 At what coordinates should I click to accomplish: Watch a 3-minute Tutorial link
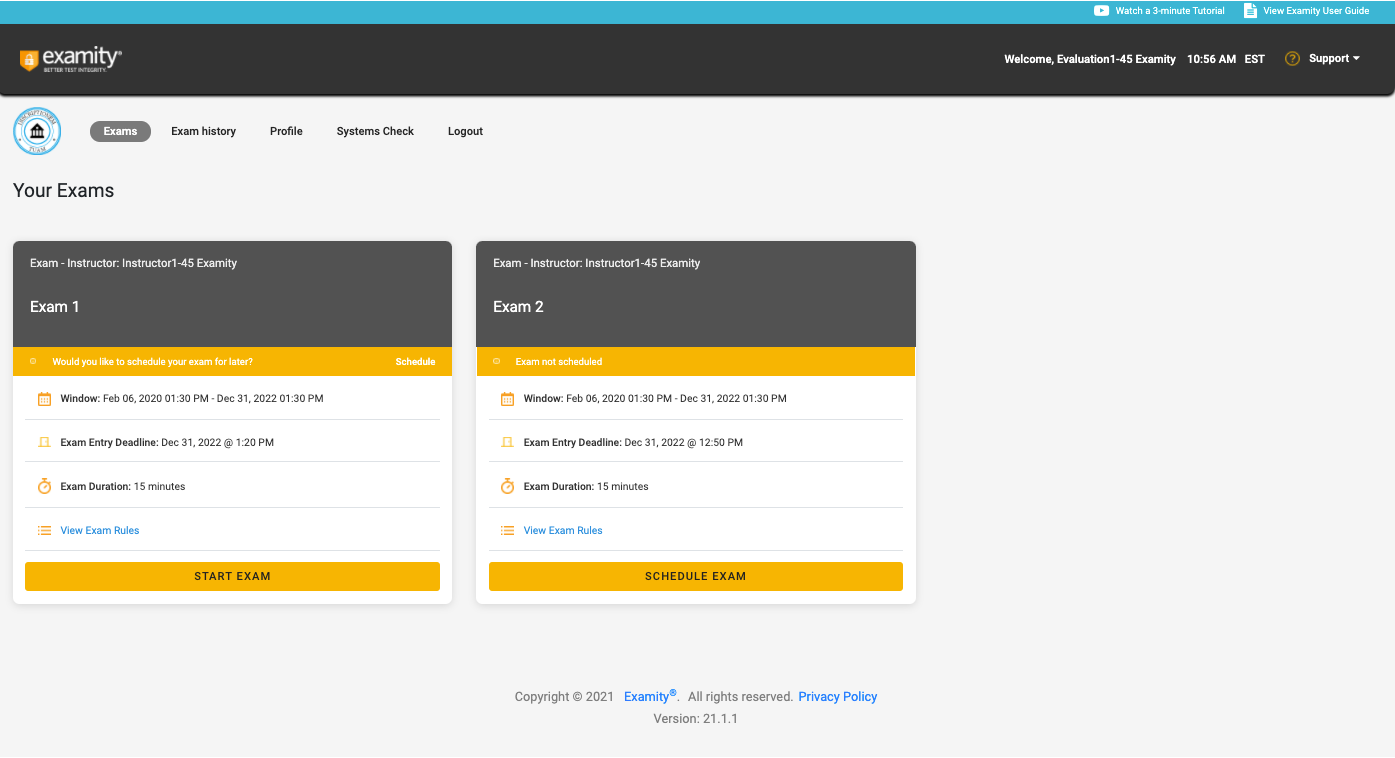pos(1170,11)
